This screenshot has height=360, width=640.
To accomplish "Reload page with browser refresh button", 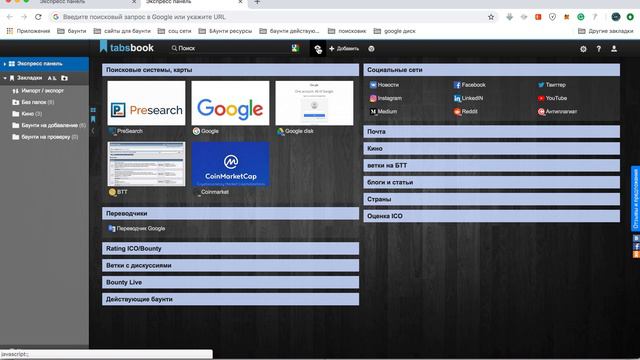I will click(38, 17).
